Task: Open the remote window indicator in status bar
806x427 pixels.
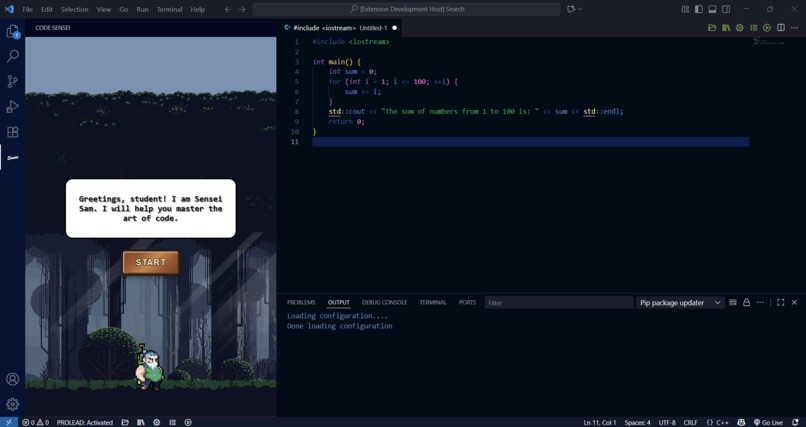Action: (x=9, y=422)
